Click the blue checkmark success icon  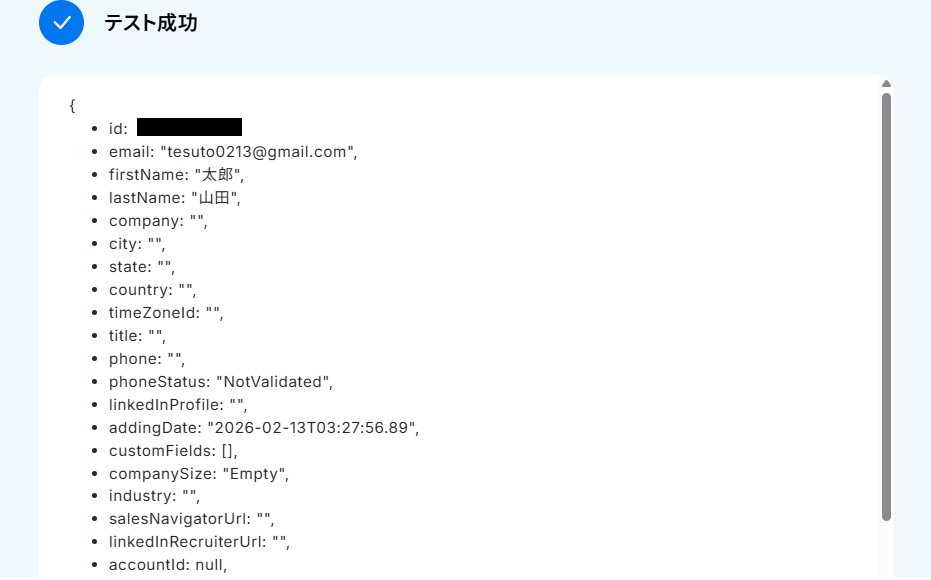point(62,22)
